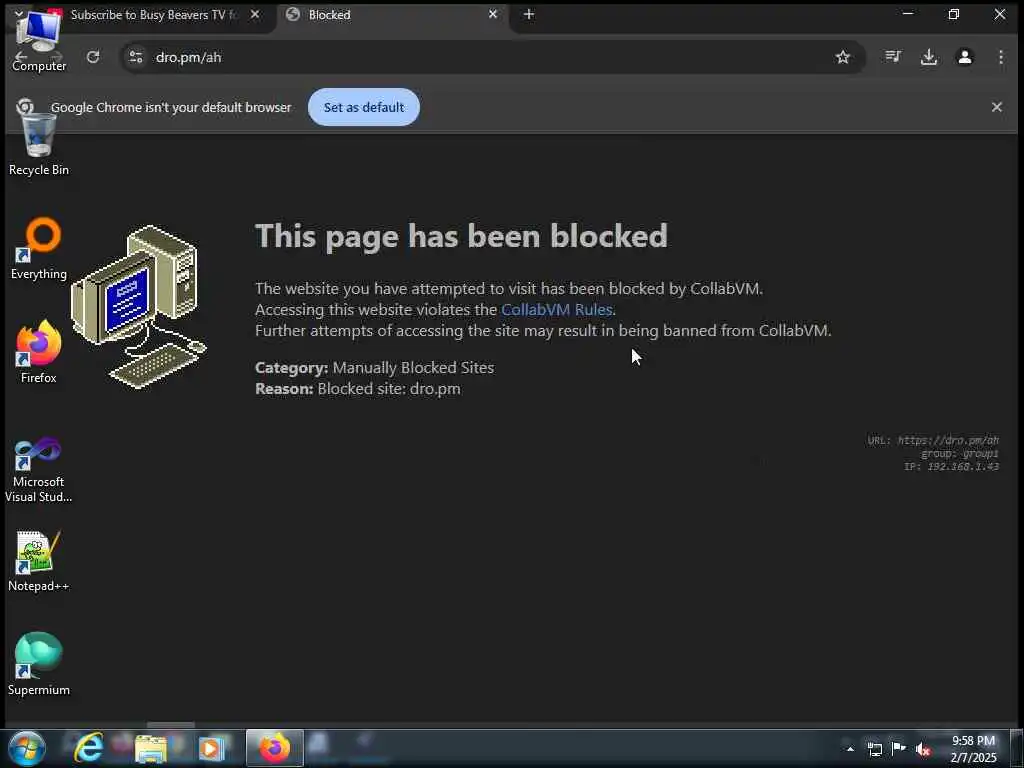Open the media controls icon in toolbar

893,57
